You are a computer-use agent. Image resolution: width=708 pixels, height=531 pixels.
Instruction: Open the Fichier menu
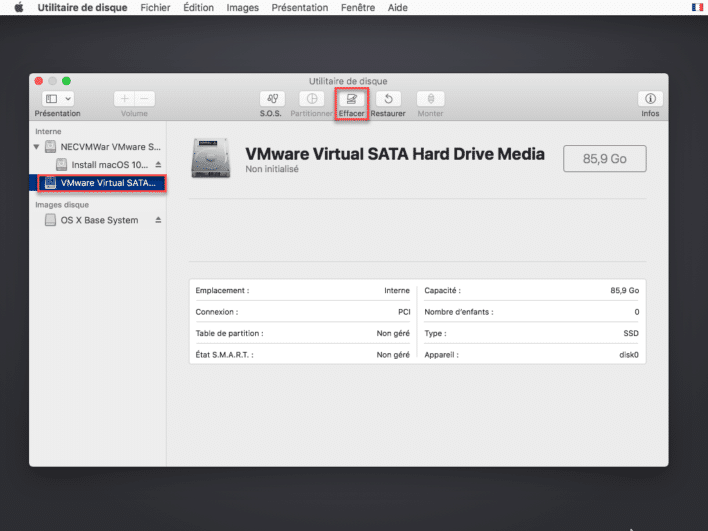155,8
